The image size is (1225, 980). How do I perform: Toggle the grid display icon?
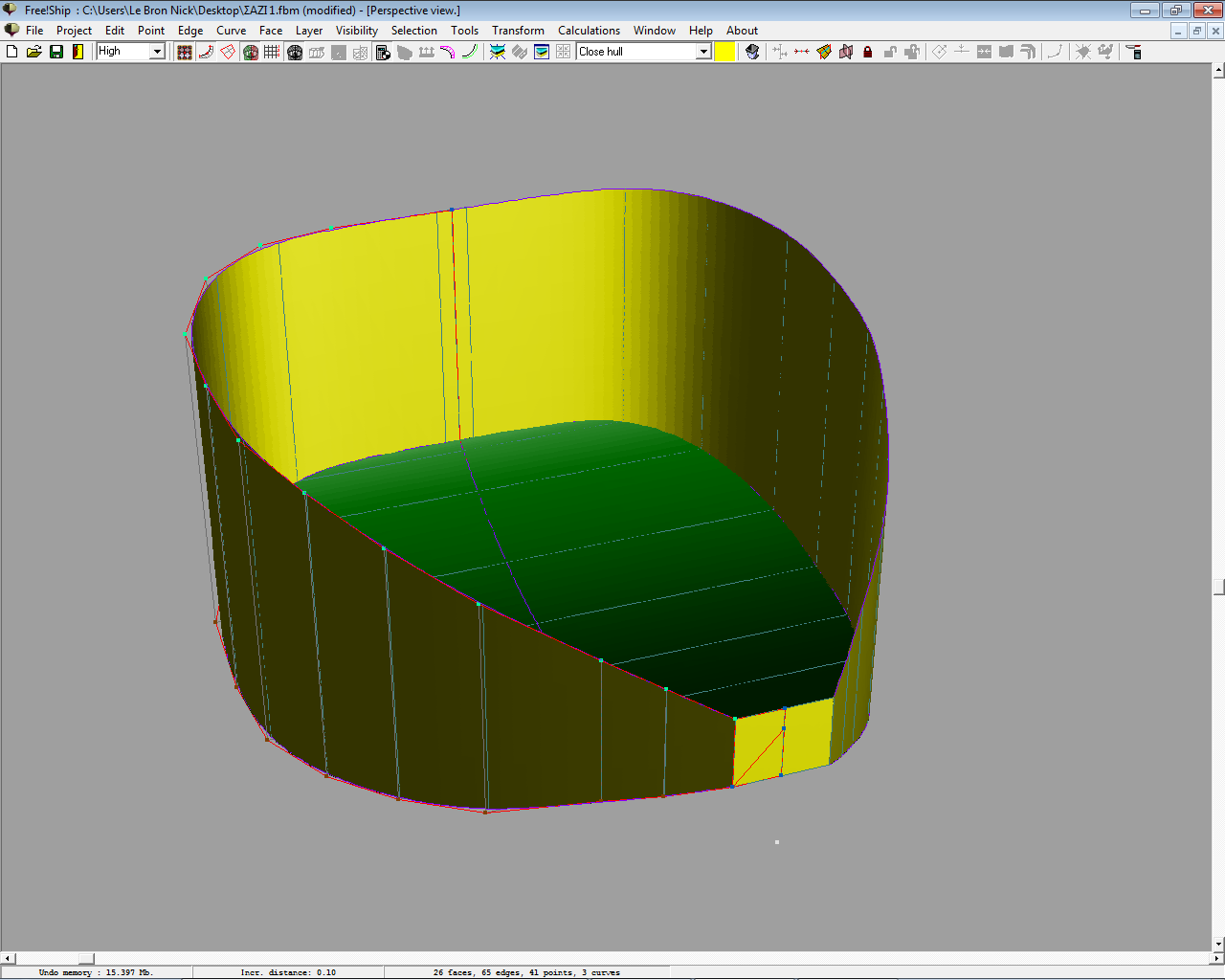pyautogui.click(x=272, y=52)
